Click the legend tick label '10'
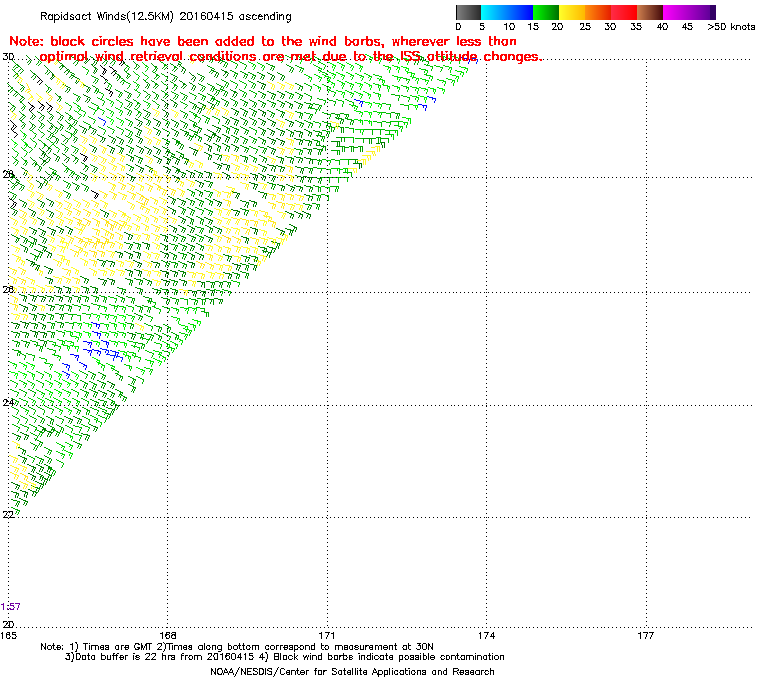The height and width of the screenshot is (688, 760). pyautogui.click(x=509, y=27)
